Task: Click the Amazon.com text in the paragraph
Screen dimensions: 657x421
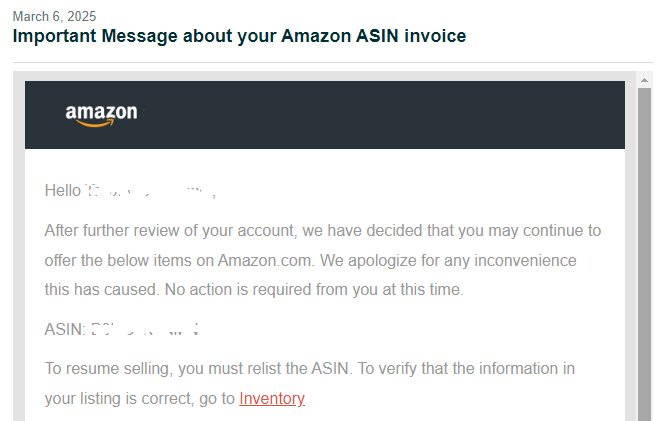Action: tap(266, 261)
